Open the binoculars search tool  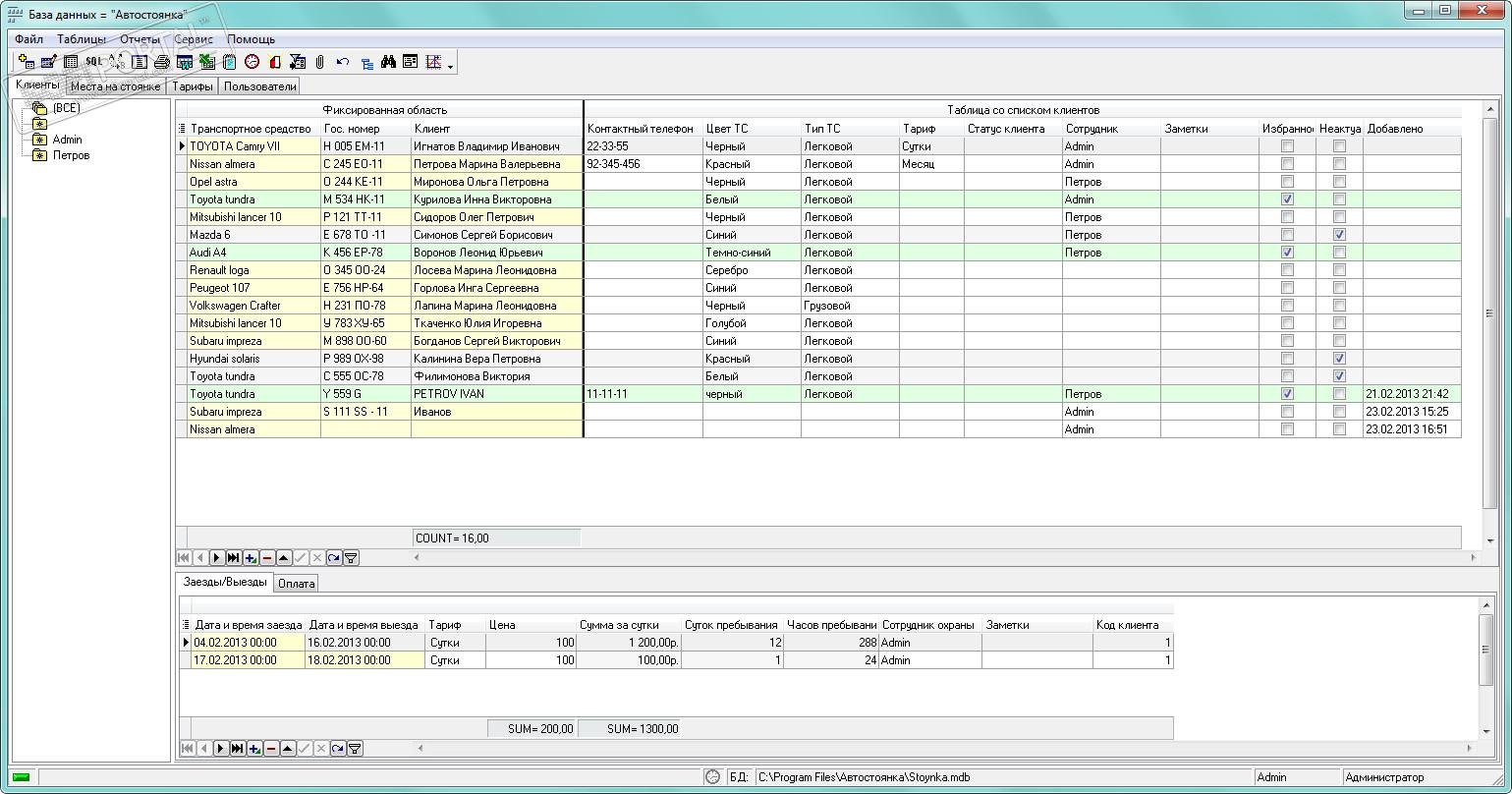[x=388, y=62]
